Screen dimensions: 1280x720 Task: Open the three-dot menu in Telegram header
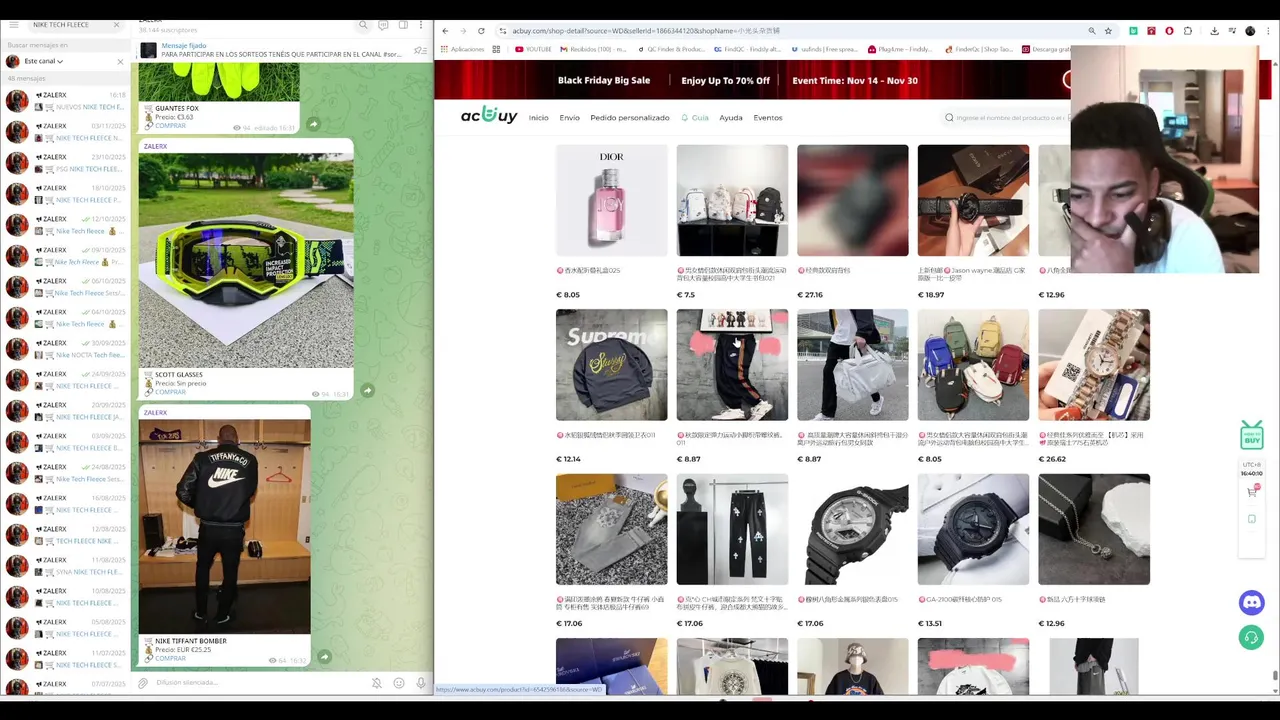[x=422, y=25]
